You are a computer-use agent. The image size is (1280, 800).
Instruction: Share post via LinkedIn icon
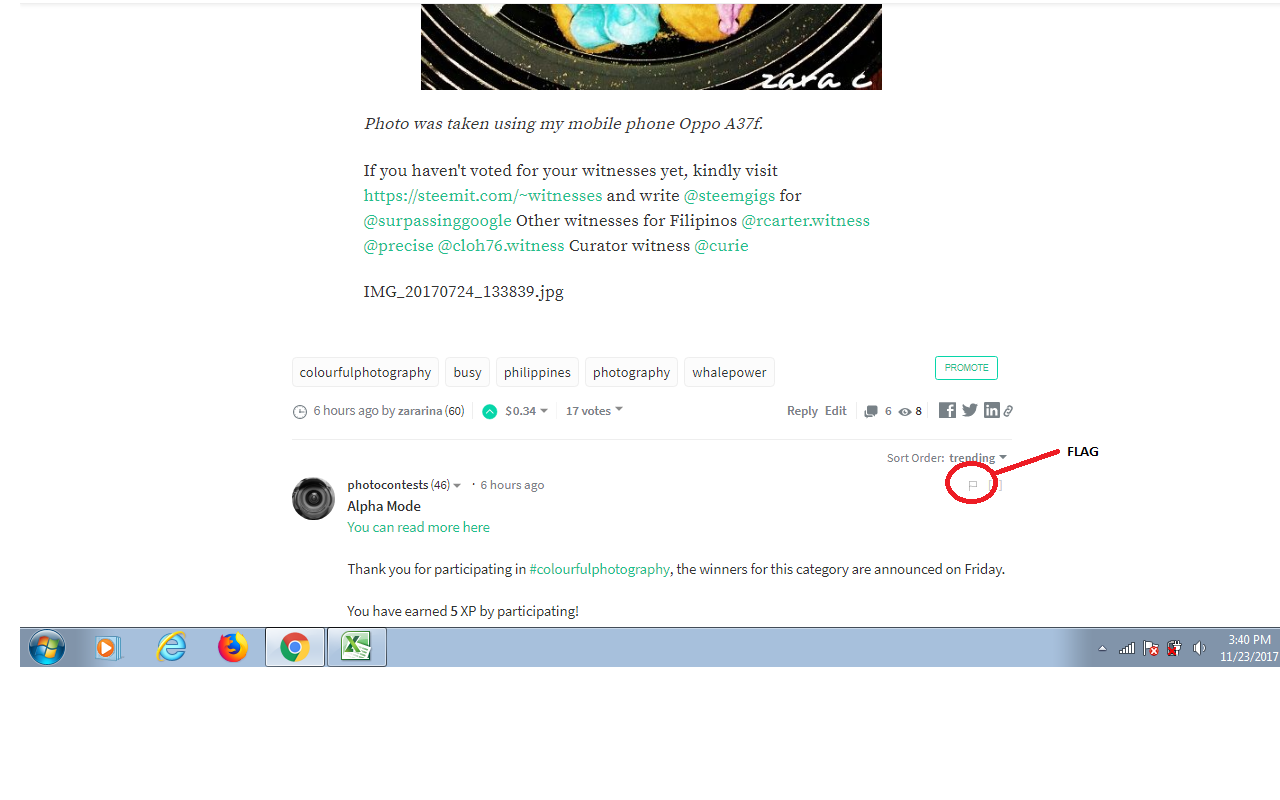(991, 410)
